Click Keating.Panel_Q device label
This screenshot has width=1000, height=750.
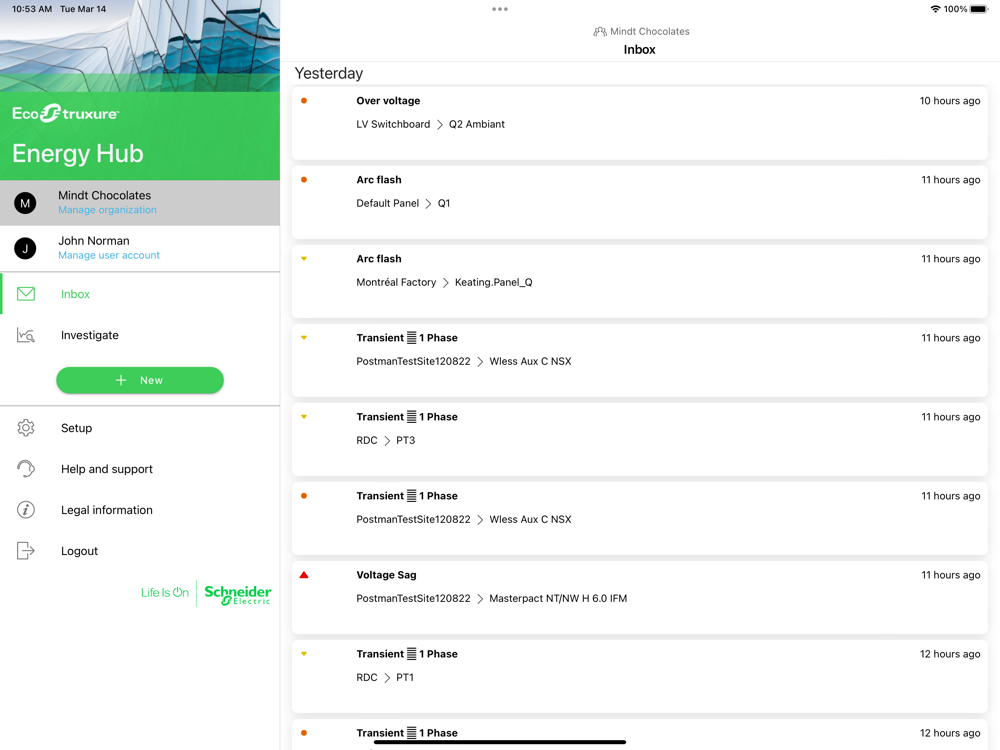click(494, 283)
